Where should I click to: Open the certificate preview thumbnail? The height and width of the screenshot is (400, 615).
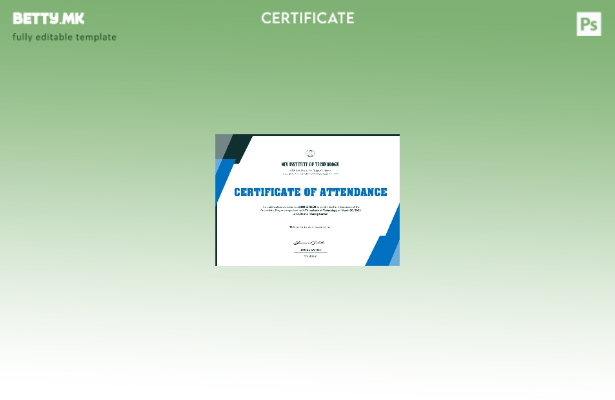point(308,200)
